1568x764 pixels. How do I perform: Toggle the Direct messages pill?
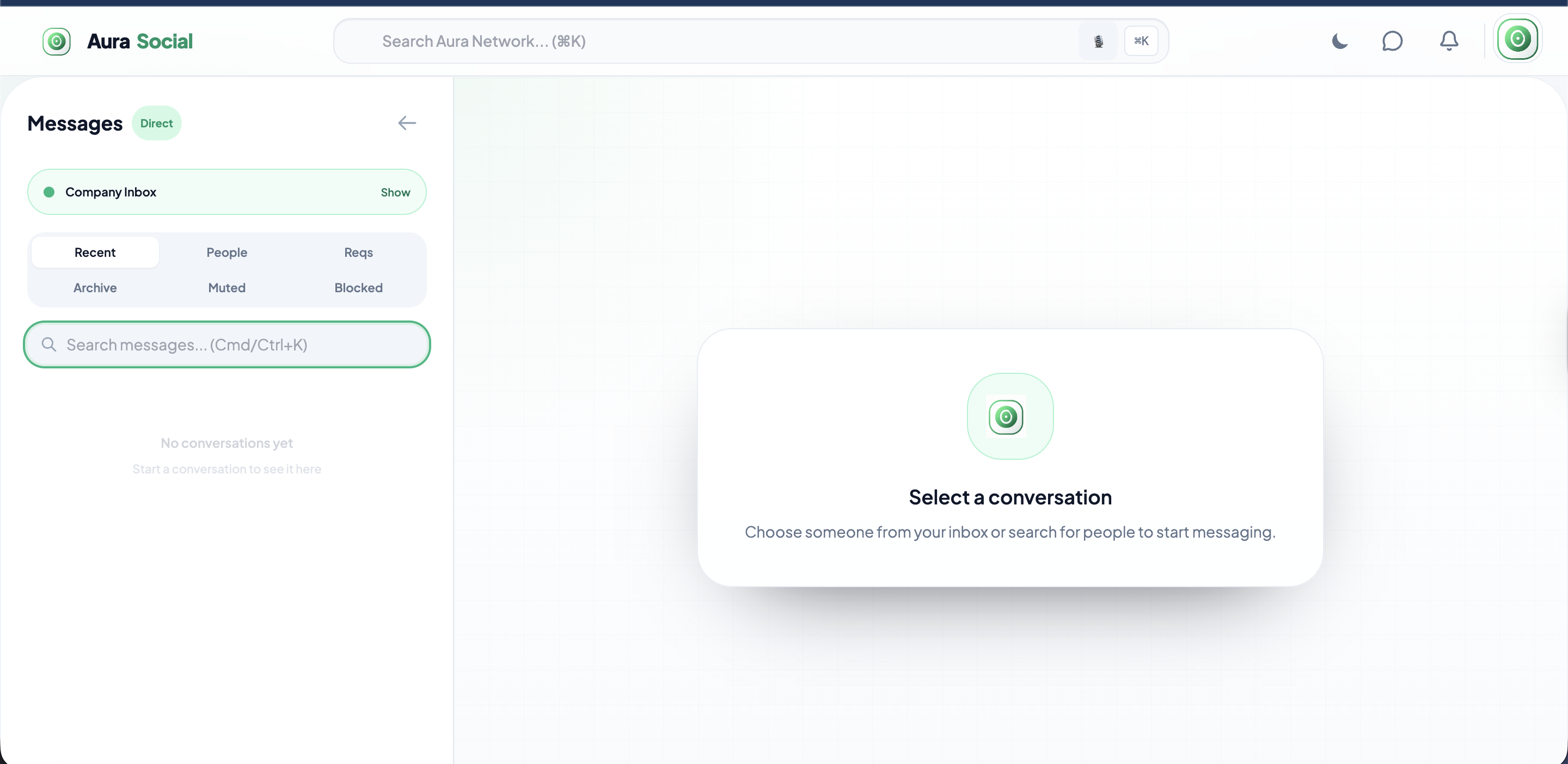pyautogui.click(x=156, y=123)
